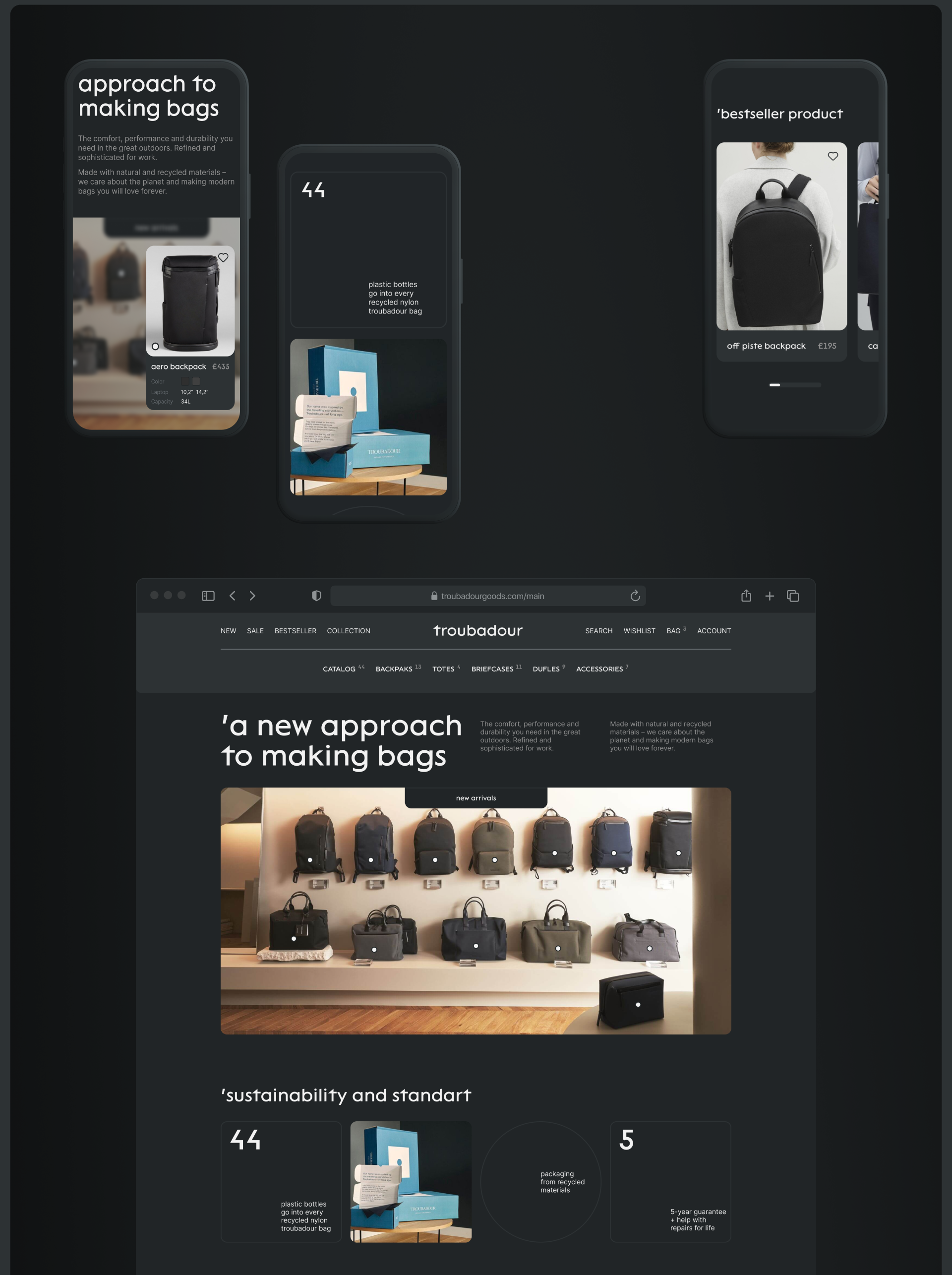The height and width of the screenshot is (1275, 952).
Task: Click the new arrivals button
Action: [476, 798]
